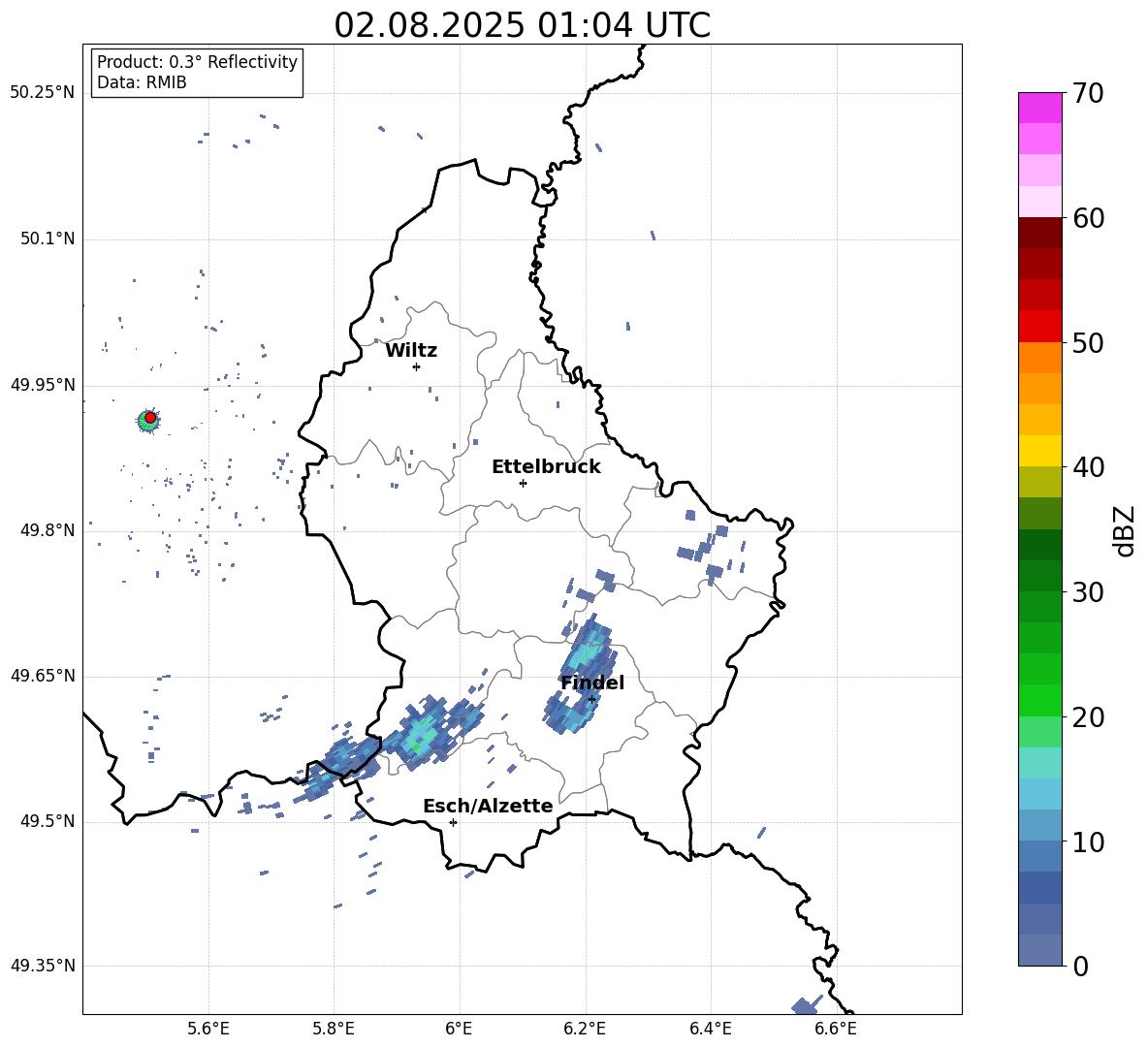Viewport: 1148px width, 1048px height.
Task: Click the 49.65°N latitude label
Action: pos(43,676)
